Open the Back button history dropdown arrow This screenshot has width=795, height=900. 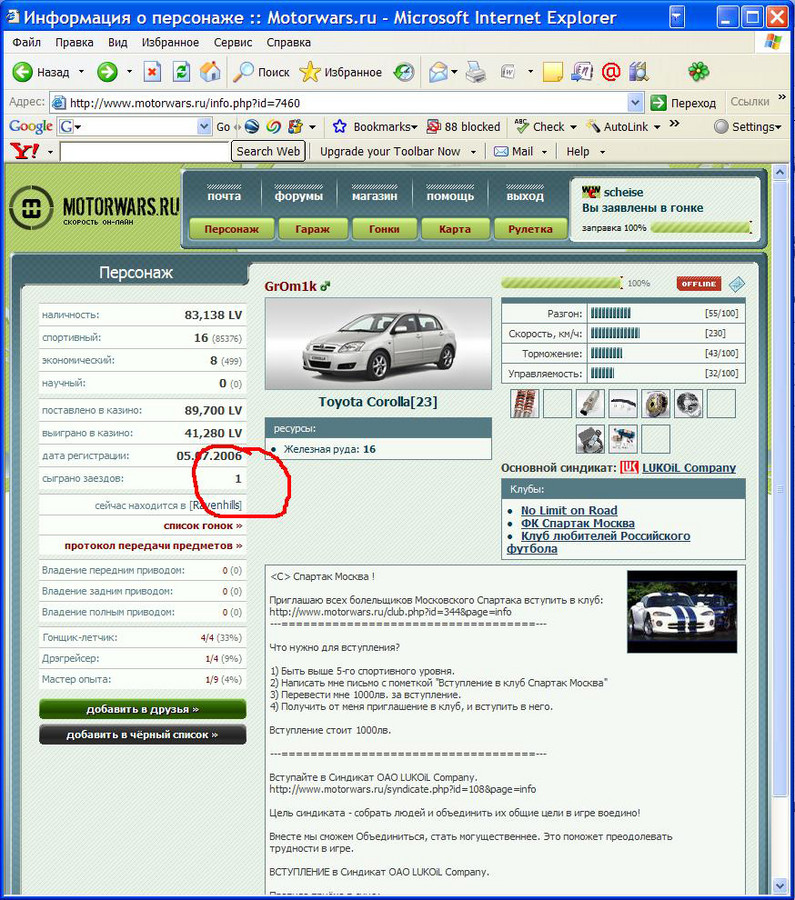[81, 72]
